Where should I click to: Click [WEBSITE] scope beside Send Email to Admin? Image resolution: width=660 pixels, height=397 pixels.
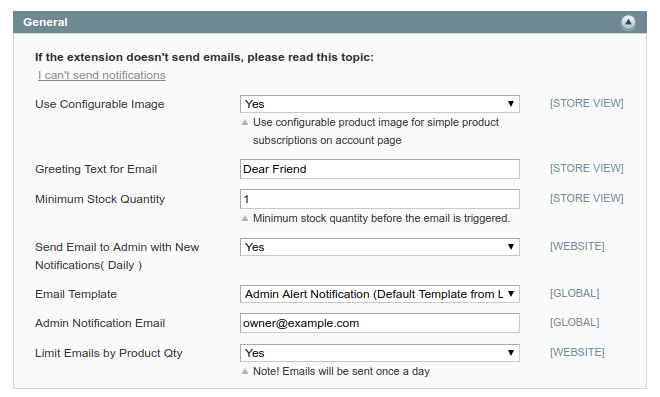pyautogui.click(x=577, y=246)
